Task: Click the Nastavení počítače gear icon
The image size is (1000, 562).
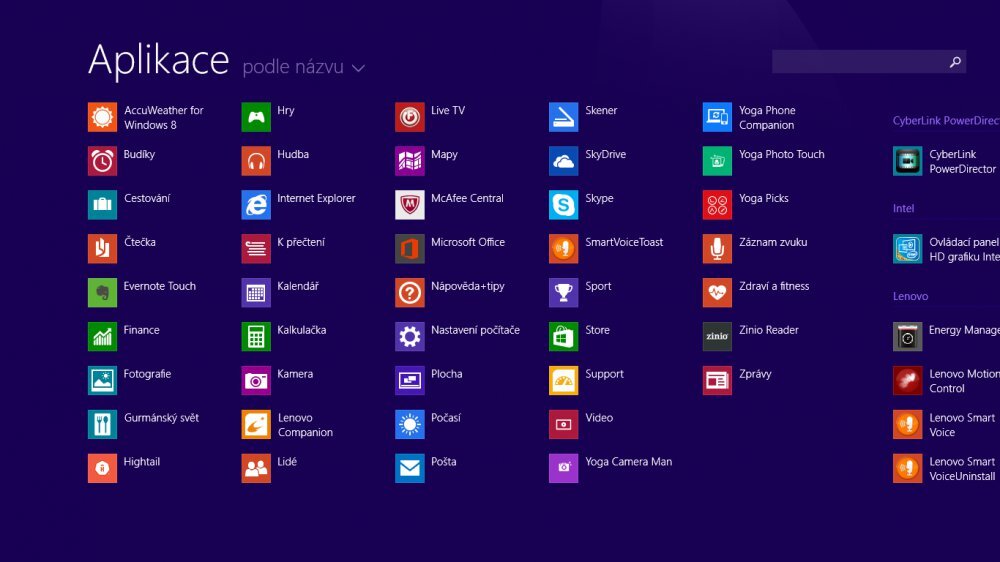Action: [x=409, y=337]
